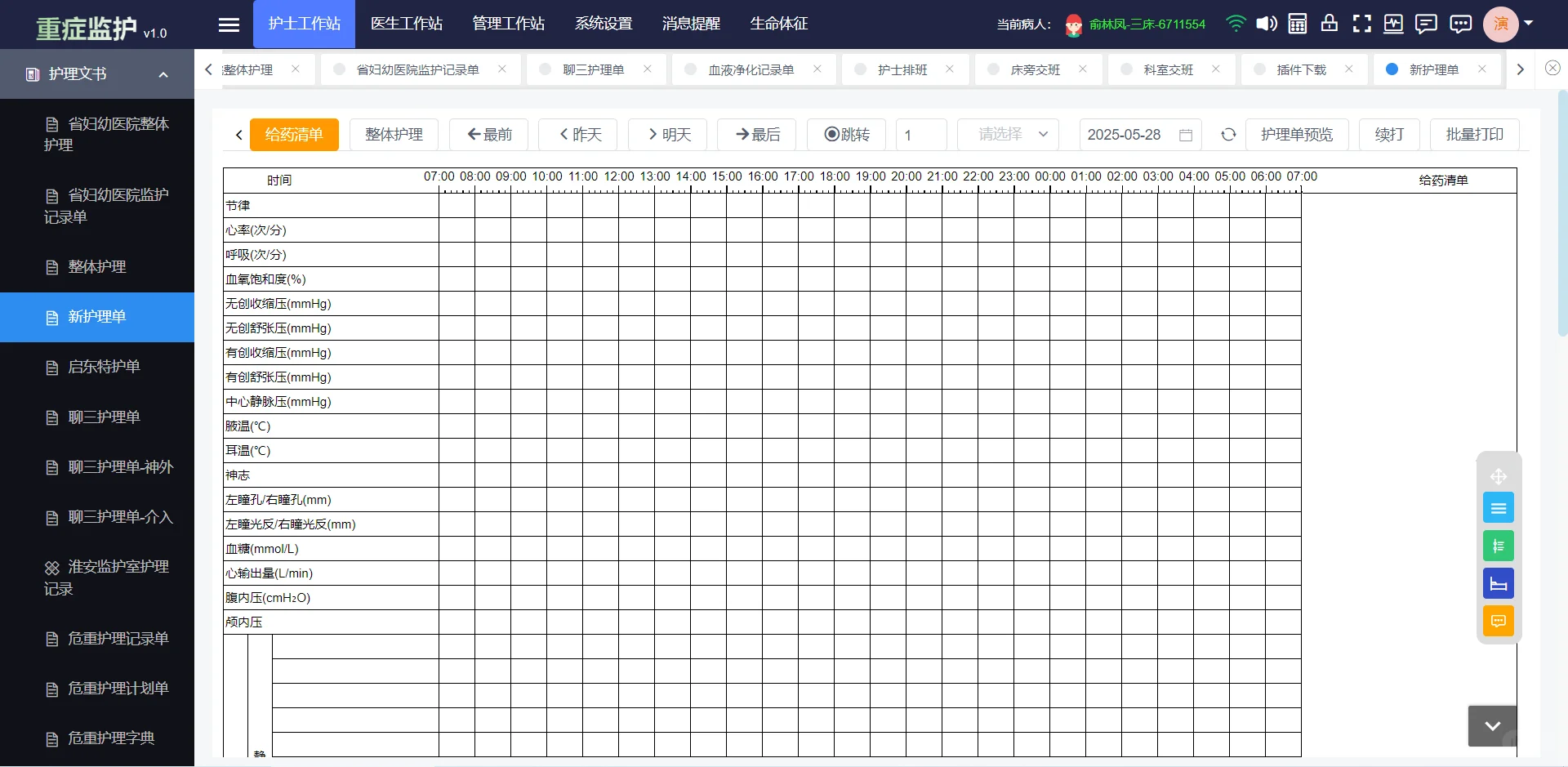
Task: Click the monitor waveform icon in top bar
Action: click(x=1392, y=24)
